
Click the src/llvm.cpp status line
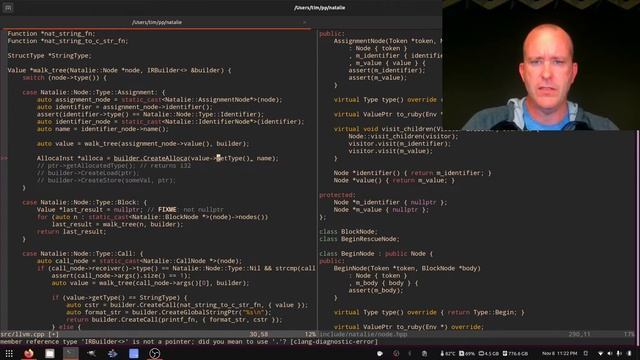coord(158,334)
